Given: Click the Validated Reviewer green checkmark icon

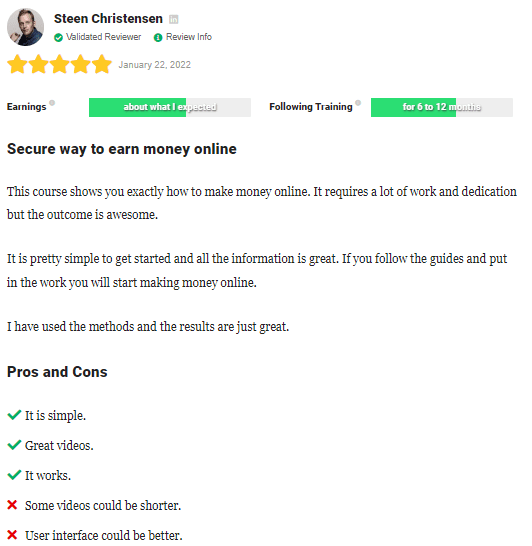Looking at the screenshot, I should [x=58, y=37].
